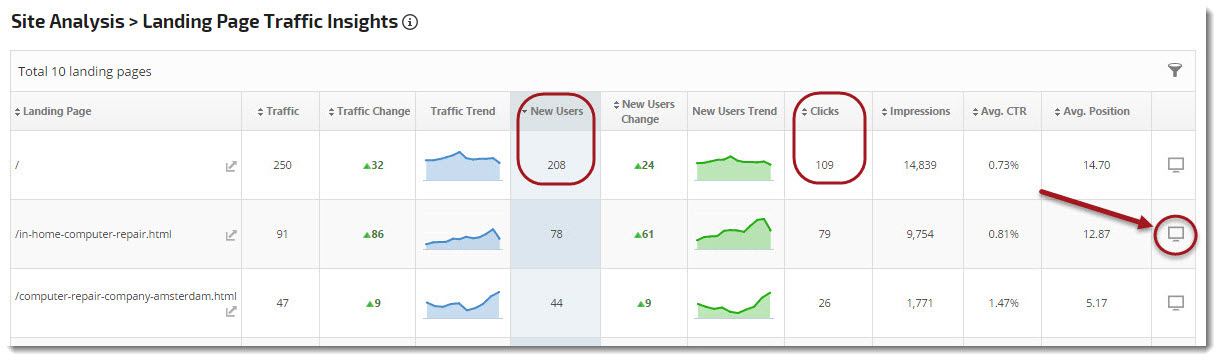Open the filter funnel icon

coord(1175,70)
